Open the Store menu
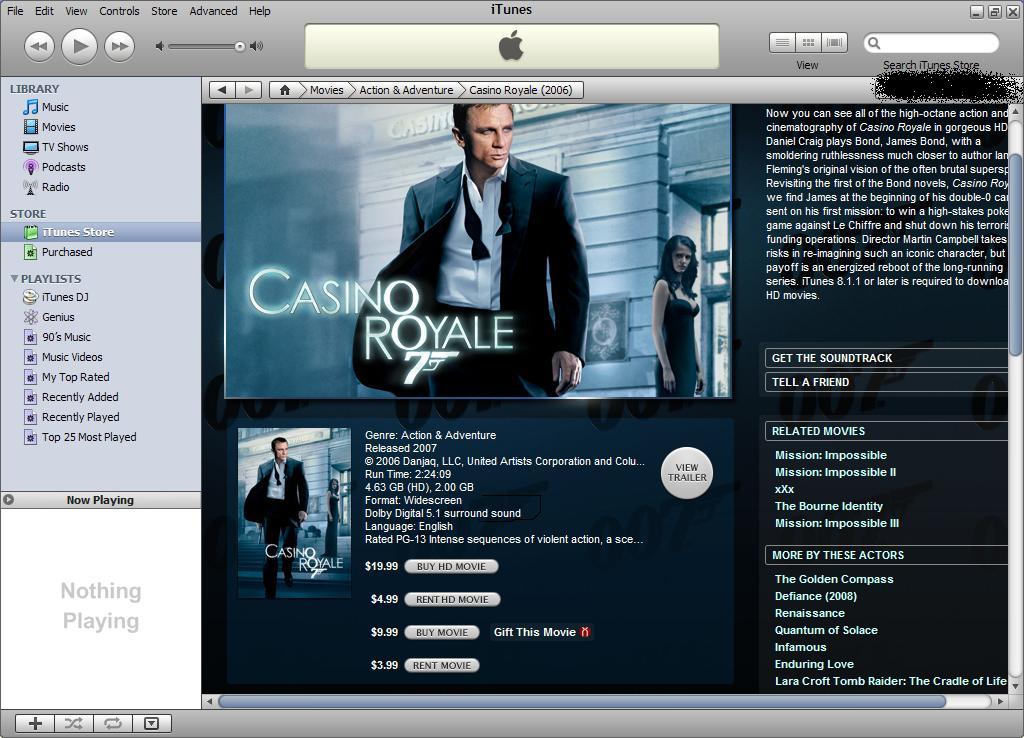The height and width of the screenshot is (738, 1024). coord(164,11)
